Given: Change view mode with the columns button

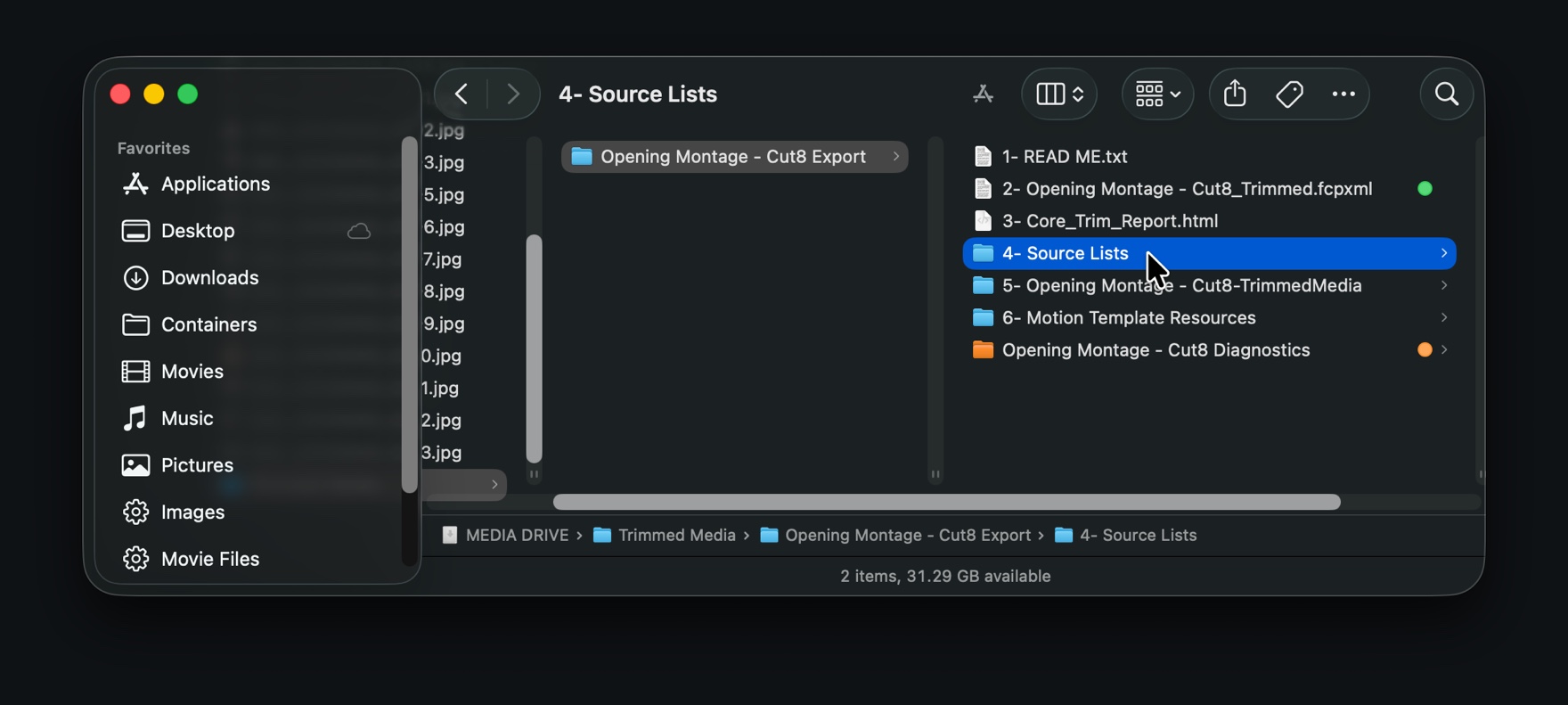Looking at the screenshot, I should click(1059, 94).
